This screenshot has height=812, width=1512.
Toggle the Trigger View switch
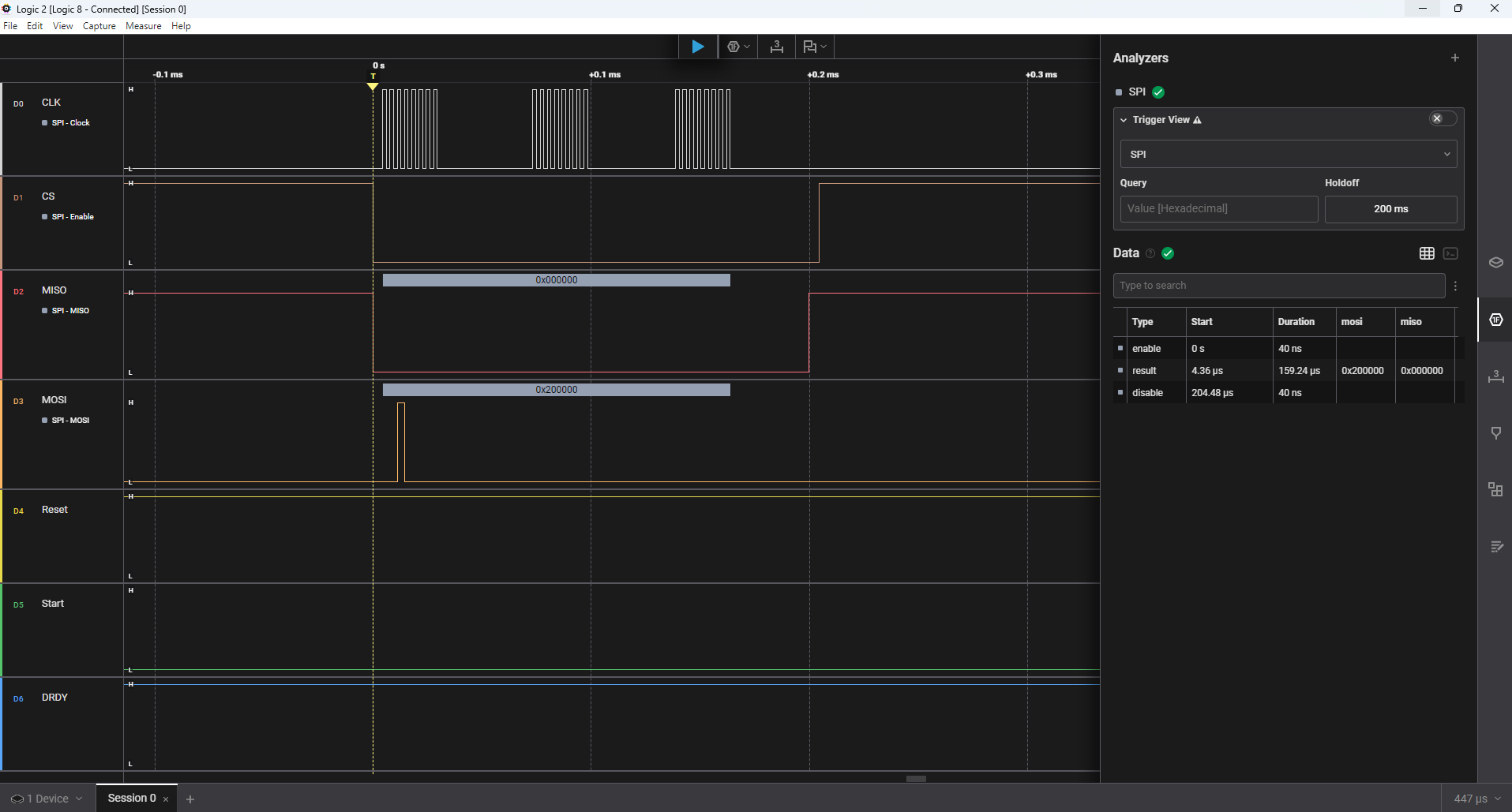[x=1443, y=118]
